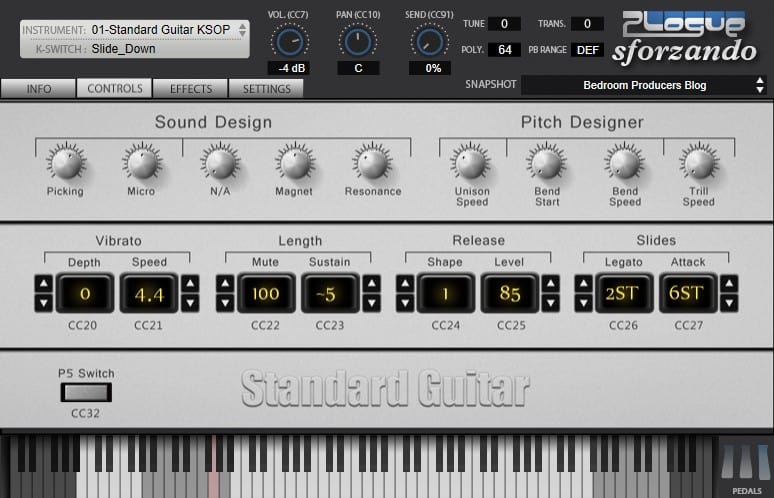Click the Bend Start knob

(547, 162)
